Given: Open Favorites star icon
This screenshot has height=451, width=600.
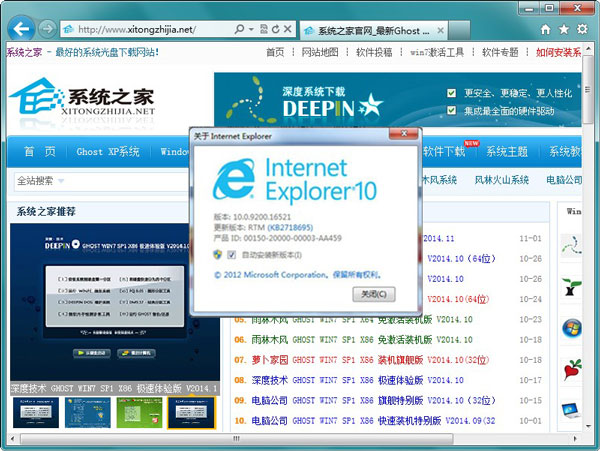Looking at the screenshot, I should (x=564, y=29).
